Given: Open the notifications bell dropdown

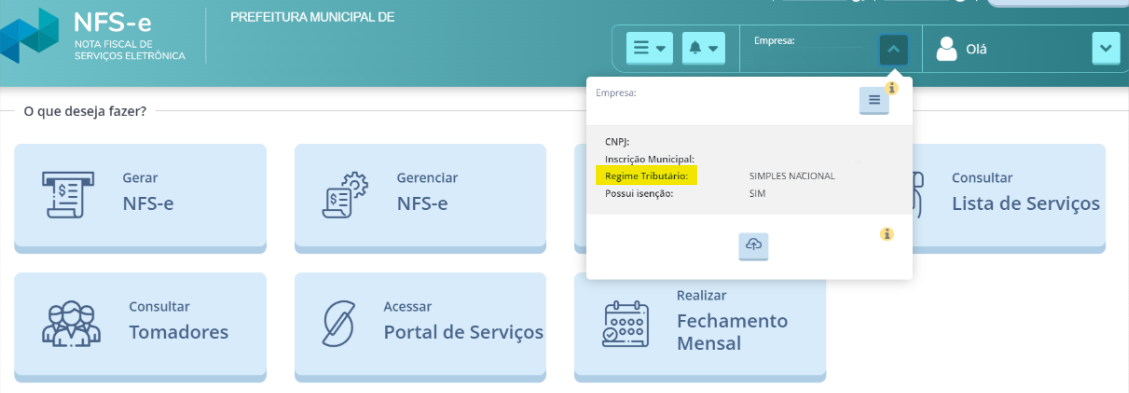Looking at the screenshot, I should tap(703, 48).
